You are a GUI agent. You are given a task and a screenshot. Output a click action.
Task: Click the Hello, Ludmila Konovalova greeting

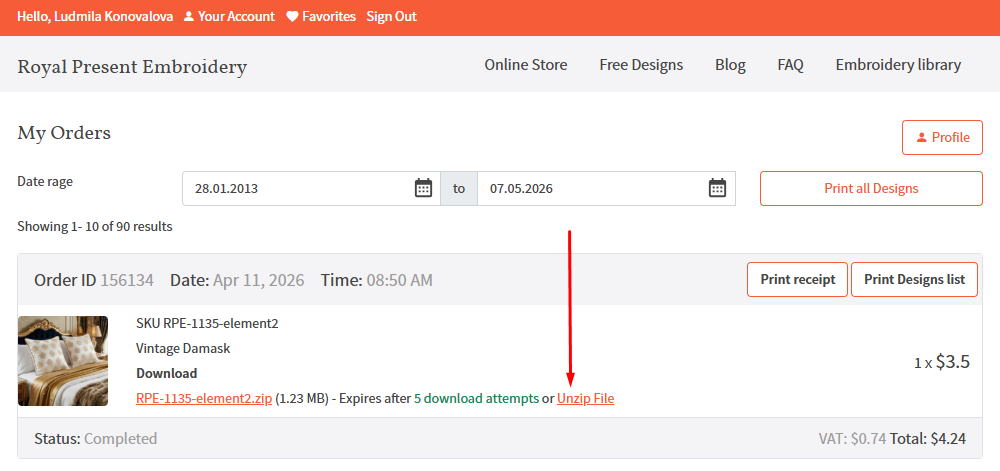95,17
